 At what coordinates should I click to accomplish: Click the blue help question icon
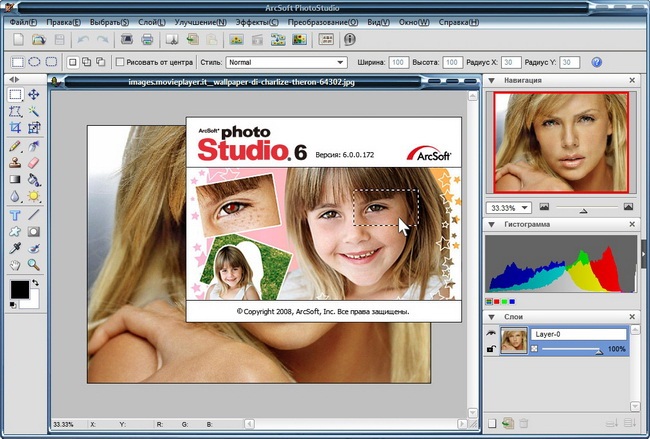(597, 62)
